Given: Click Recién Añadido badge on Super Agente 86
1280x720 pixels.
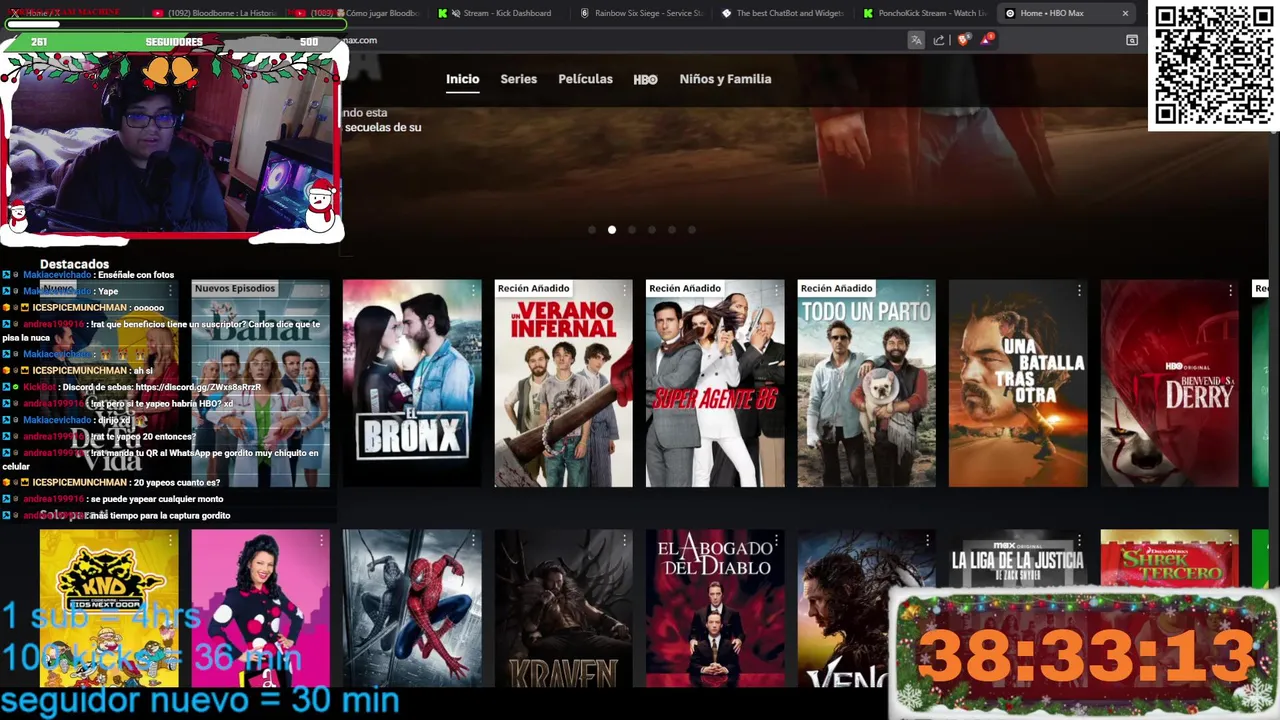Looking at the screenshot, I should [685, 288].
